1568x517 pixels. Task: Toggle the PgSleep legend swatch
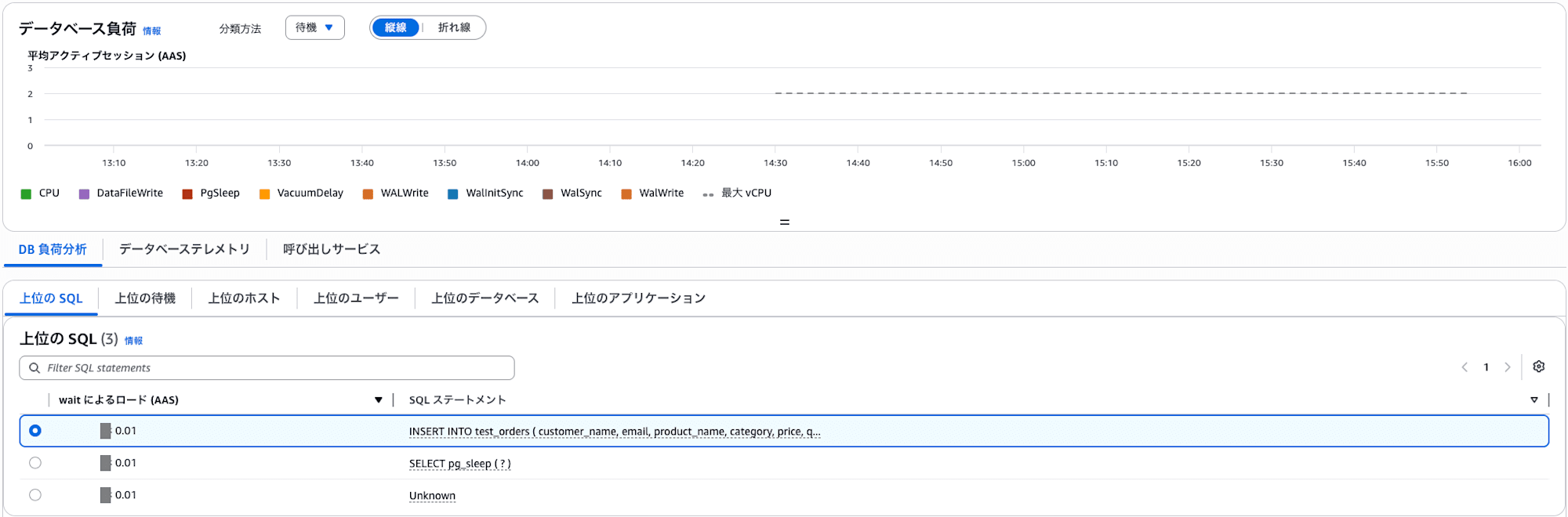pyautogui.click(x=187, y=193)
